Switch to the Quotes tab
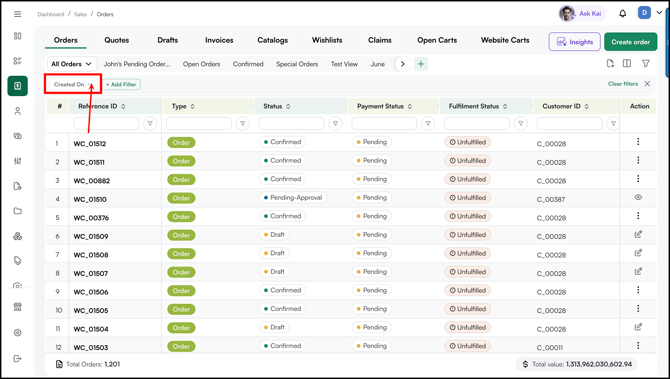Image resolution: width=670 pixels, height=379 pixels. pos(117,40)
